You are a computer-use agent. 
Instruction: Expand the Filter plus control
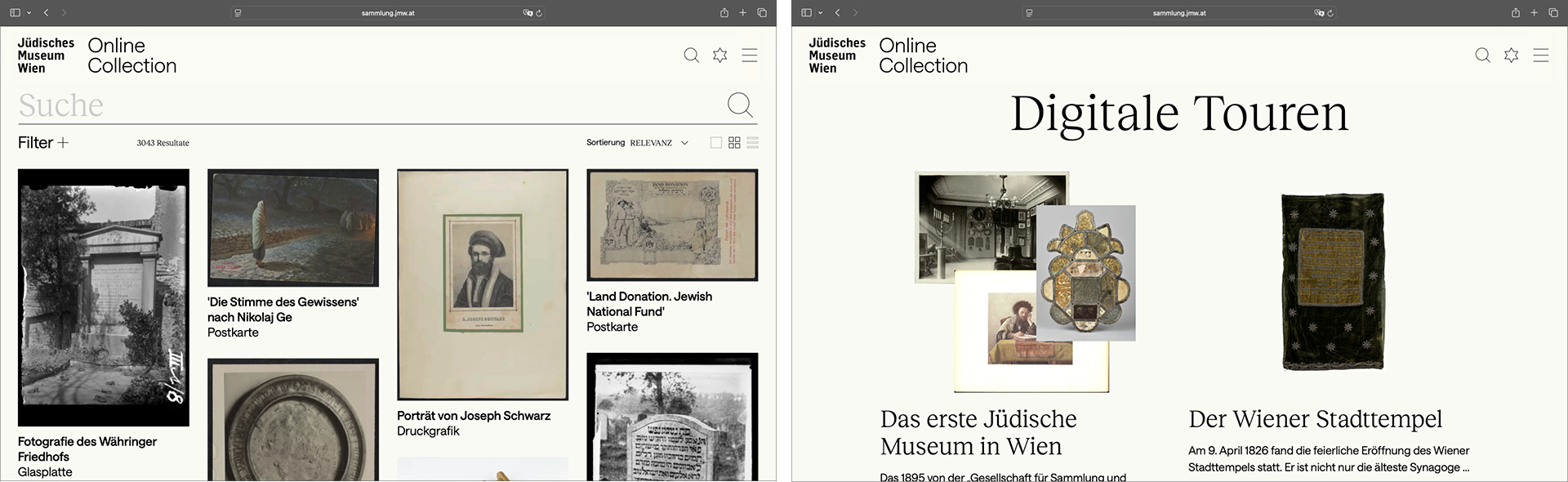tap(43, 142)
